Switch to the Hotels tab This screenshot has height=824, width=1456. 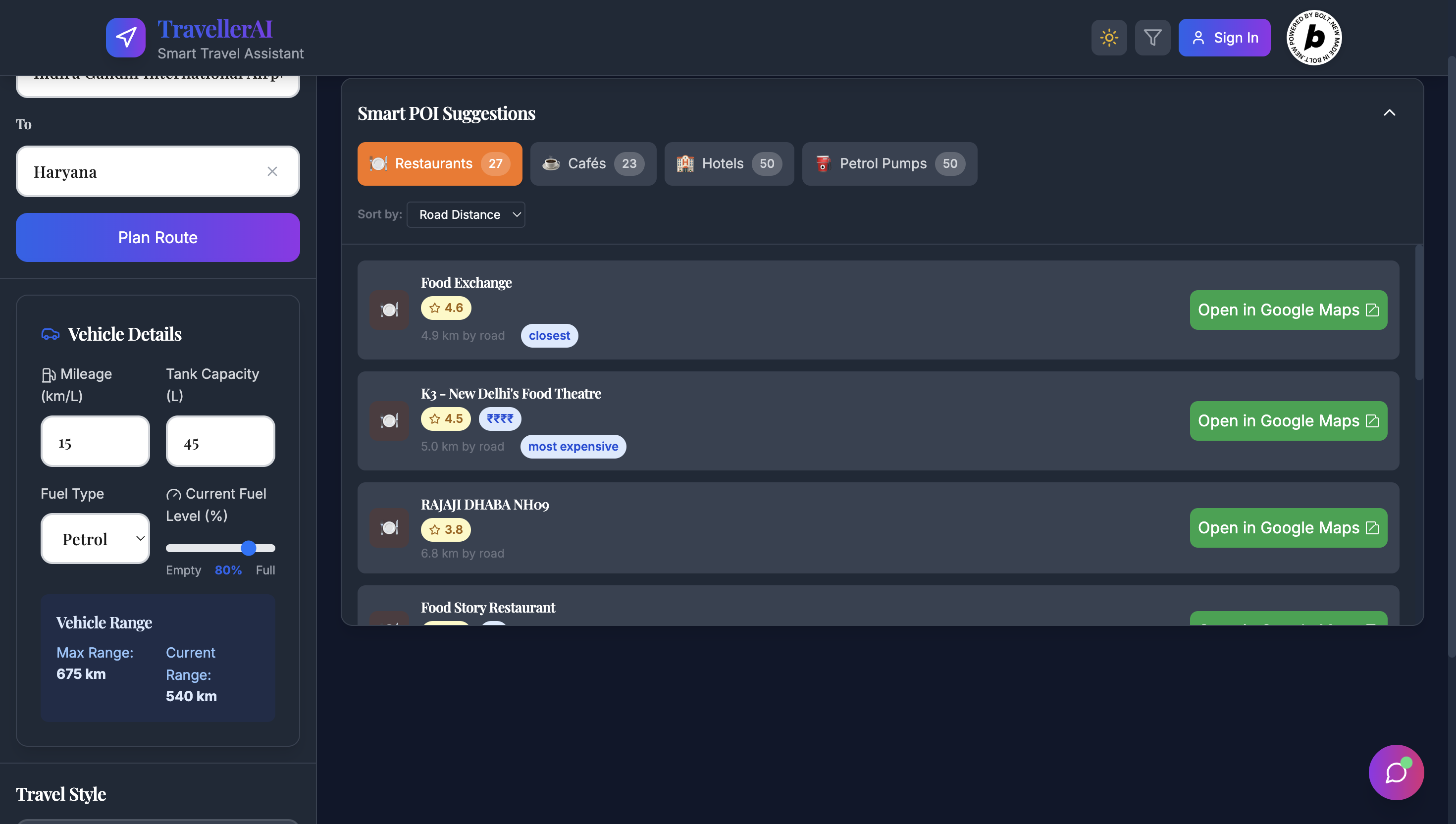pyautogui.click(x=729, y=163)
